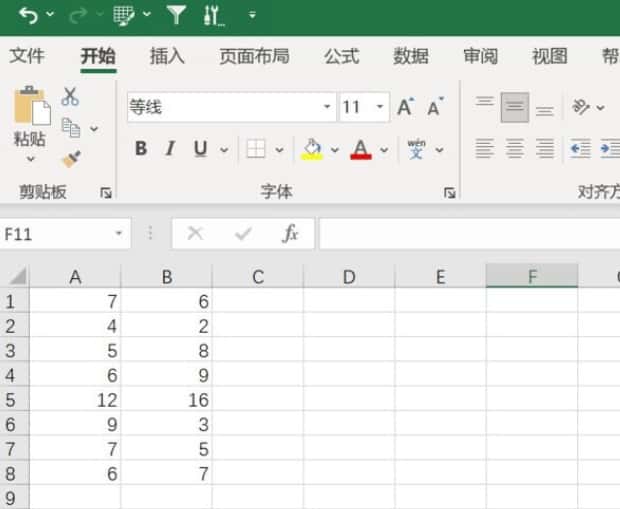Screen dimensions: 620x509
Task: Switch to the 插入 tab
Action: tap(167, 56)
